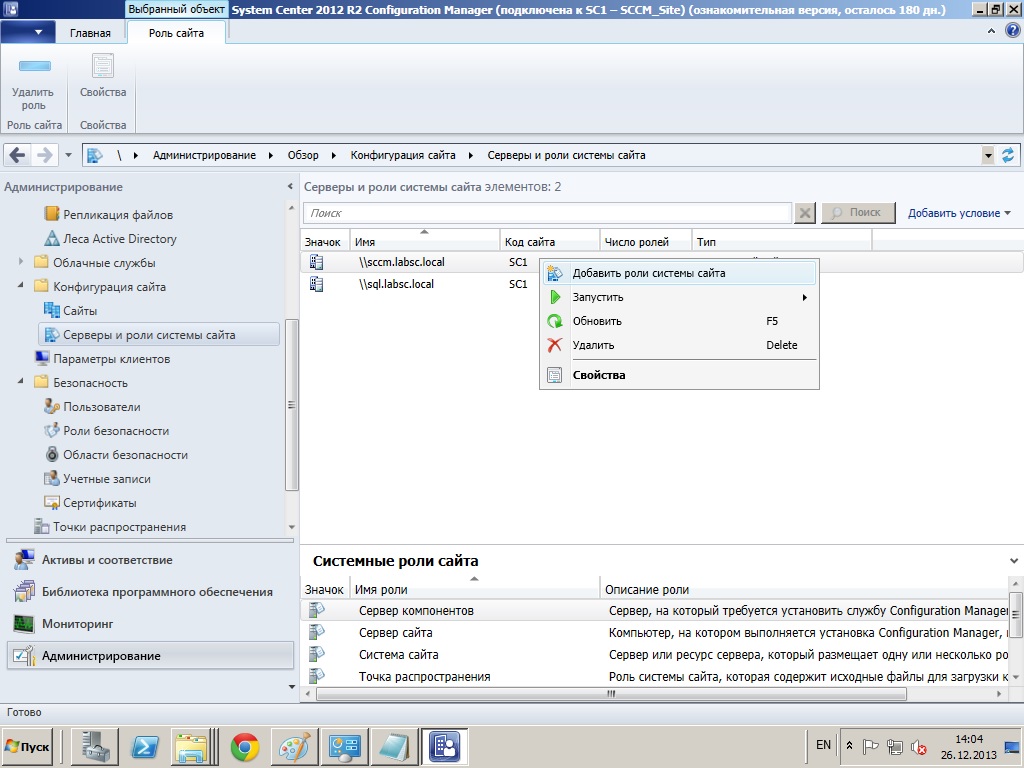This screenshot has width=1024, height=768.
Task: Select Области безопасности node
Action: [125, 455]
